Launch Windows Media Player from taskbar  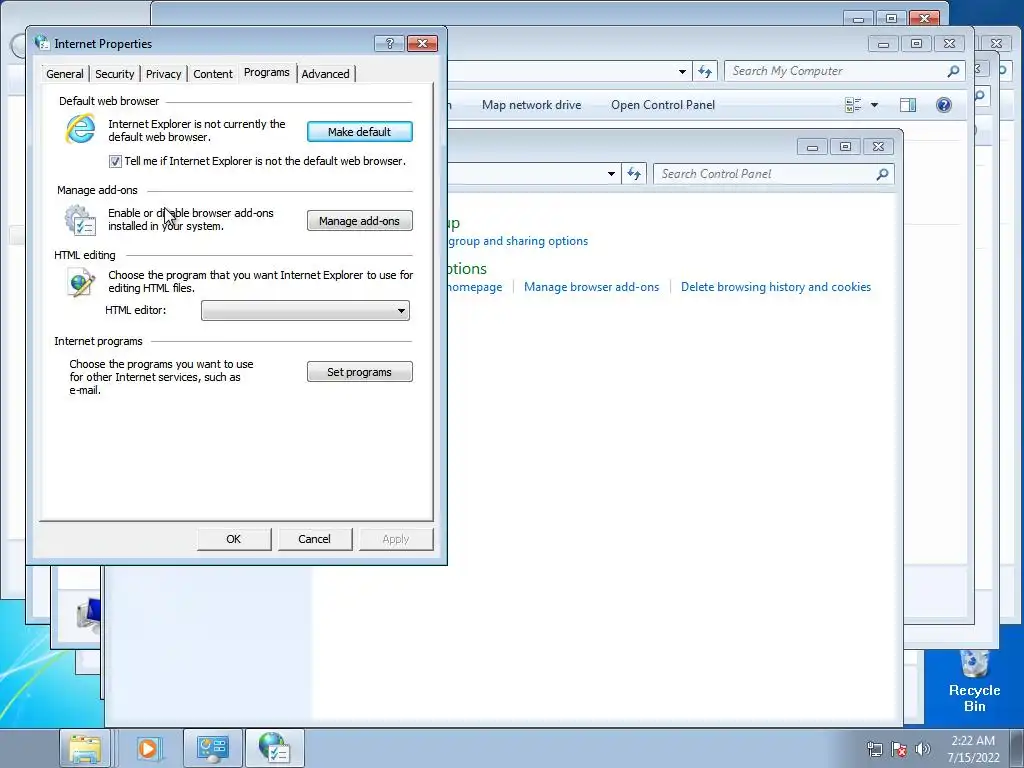coord(148,748)
